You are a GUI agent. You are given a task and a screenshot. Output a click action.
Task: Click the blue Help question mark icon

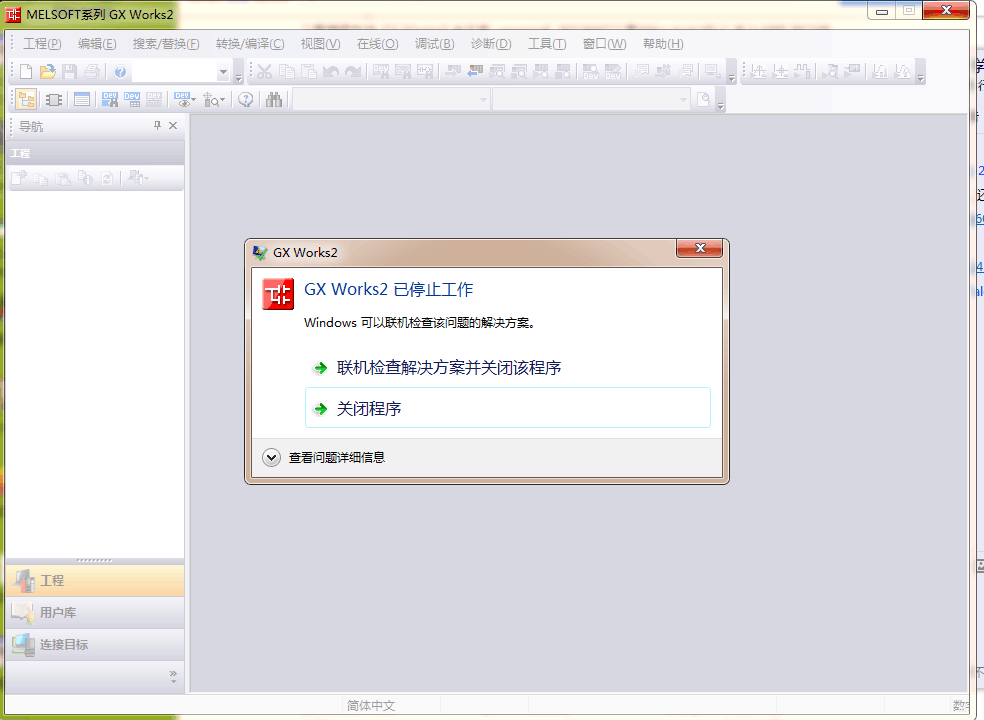tap(120, 71)
